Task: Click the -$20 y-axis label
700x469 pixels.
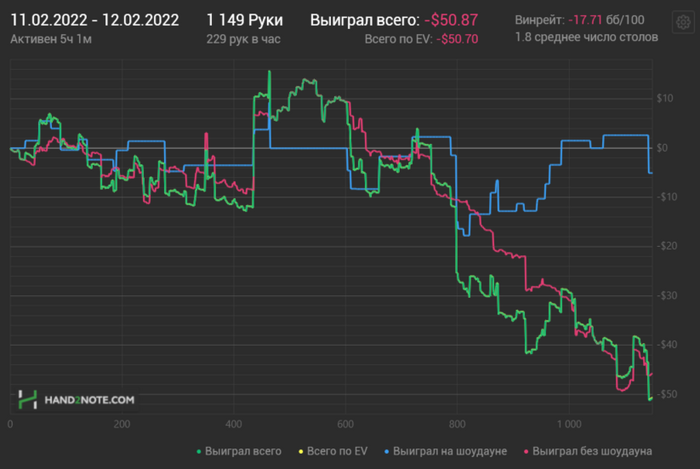Action: [667, 246]
